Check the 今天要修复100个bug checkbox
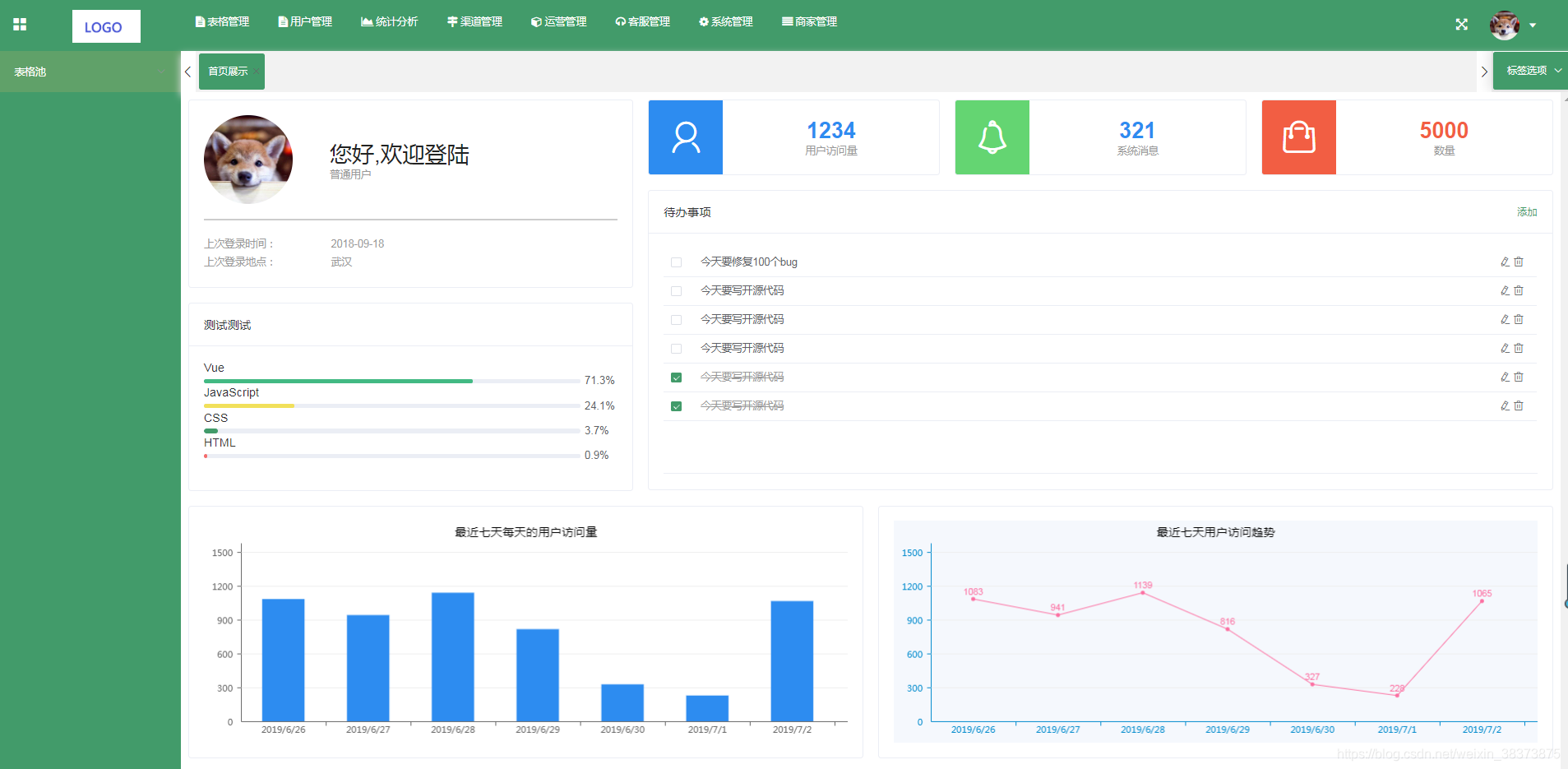The width and height of the screenshot is (1568, 769). (x=676, y=262)
